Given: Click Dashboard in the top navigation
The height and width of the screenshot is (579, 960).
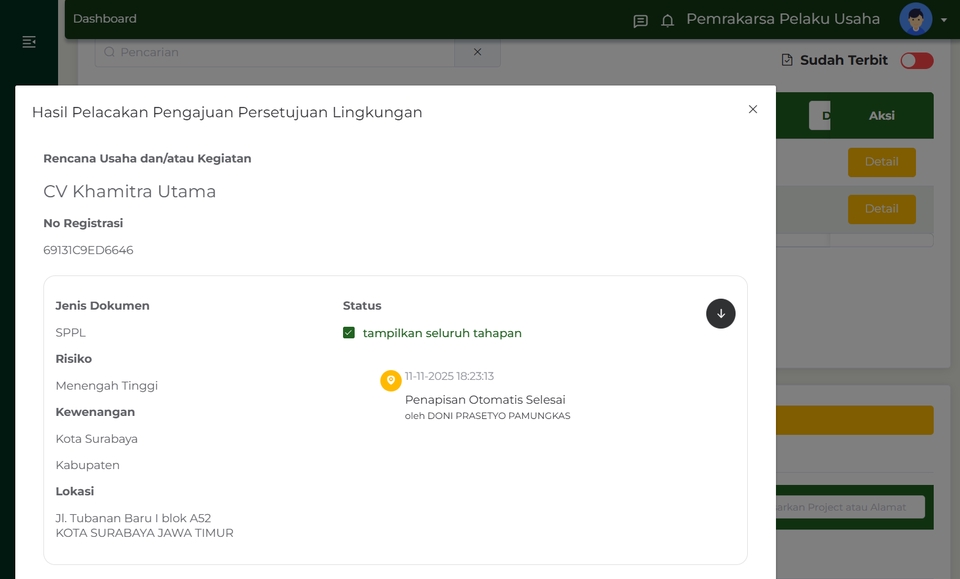Looking at the screenshot, I should coord(104,18).
